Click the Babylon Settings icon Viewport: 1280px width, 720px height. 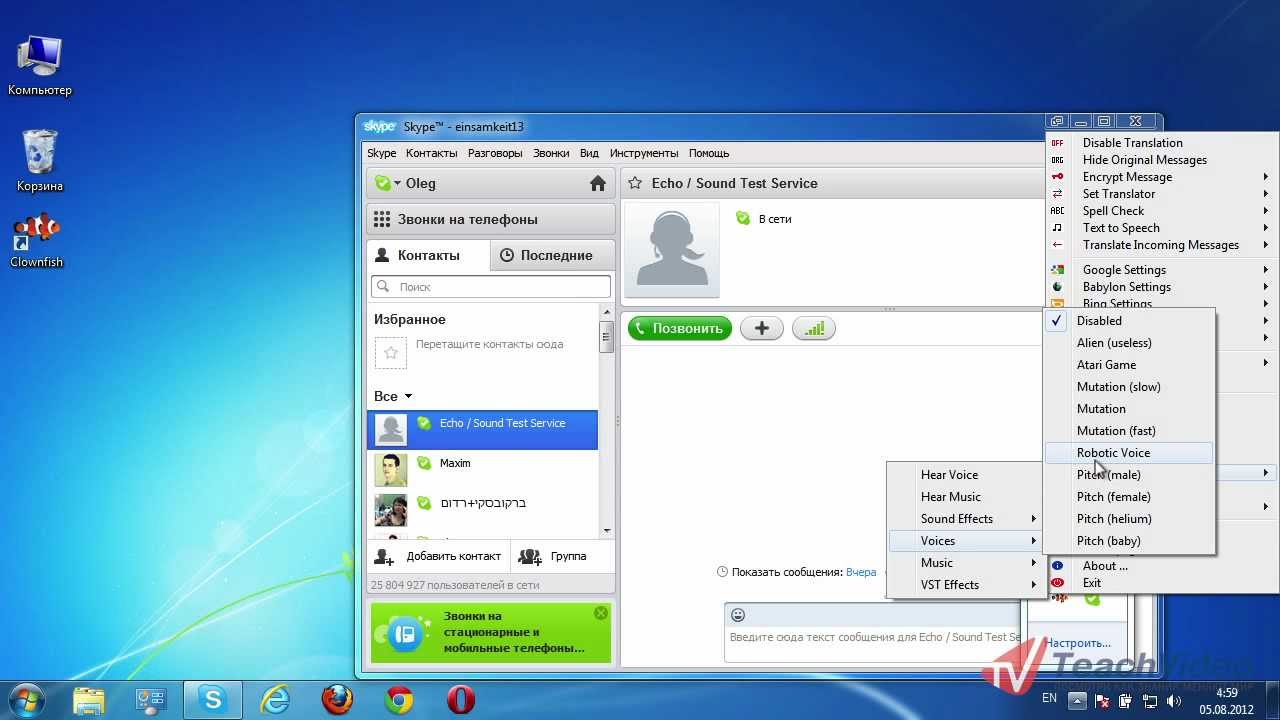1057,287
